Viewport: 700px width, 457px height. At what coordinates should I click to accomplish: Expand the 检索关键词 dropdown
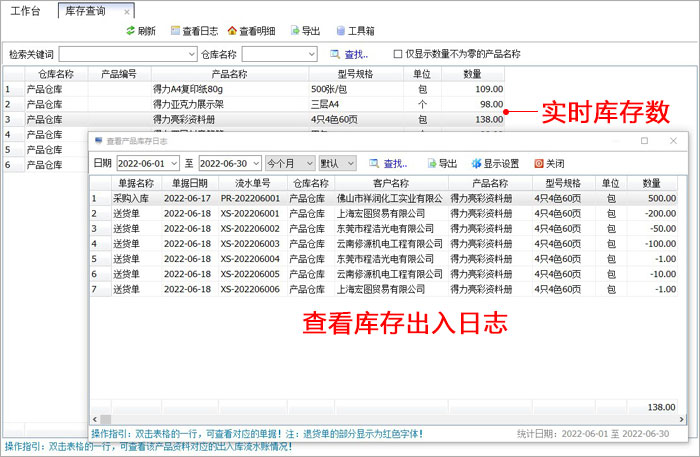tap(192, 54)
